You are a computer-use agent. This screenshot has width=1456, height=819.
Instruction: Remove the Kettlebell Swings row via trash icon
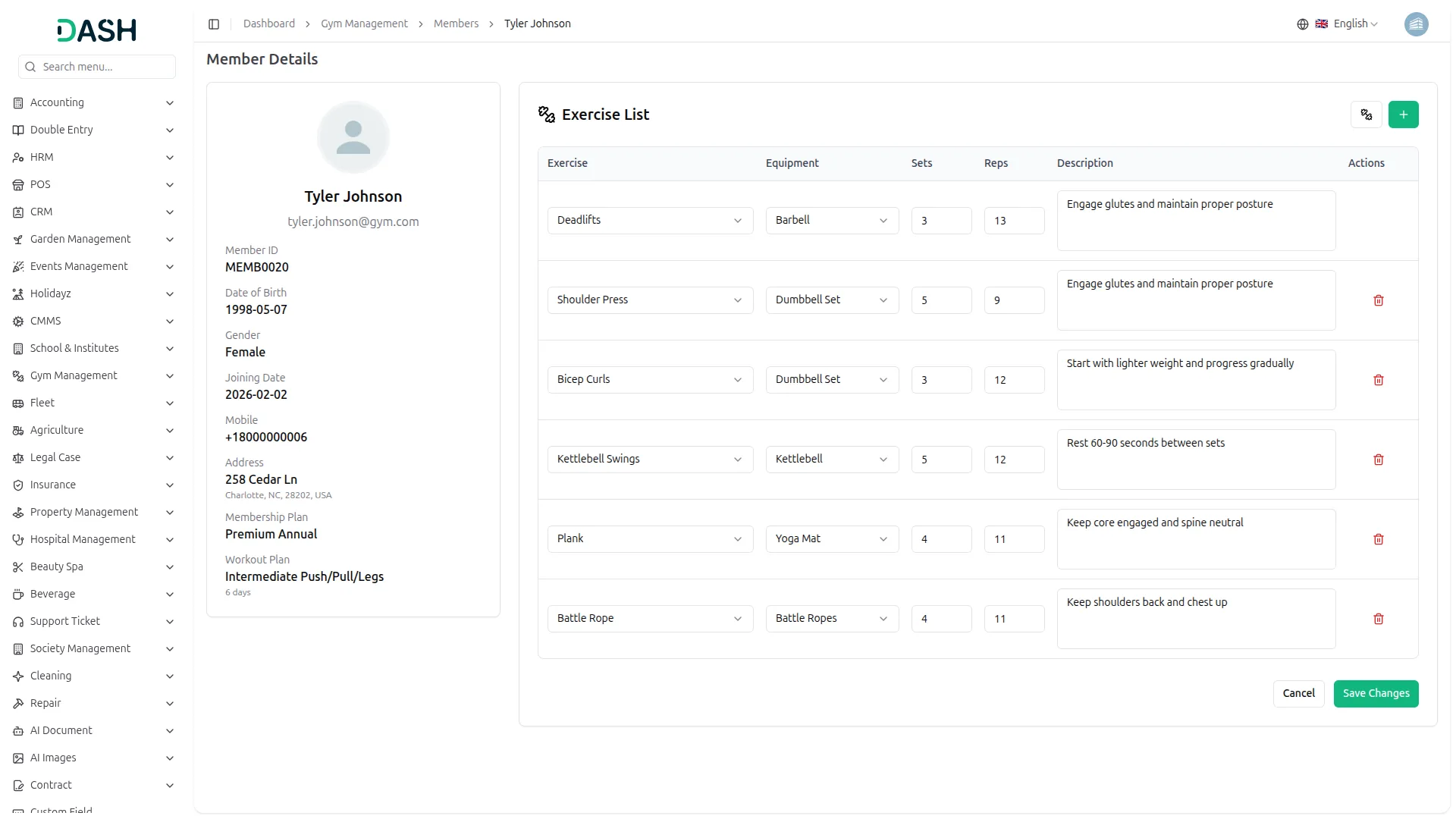point(1378,460)
